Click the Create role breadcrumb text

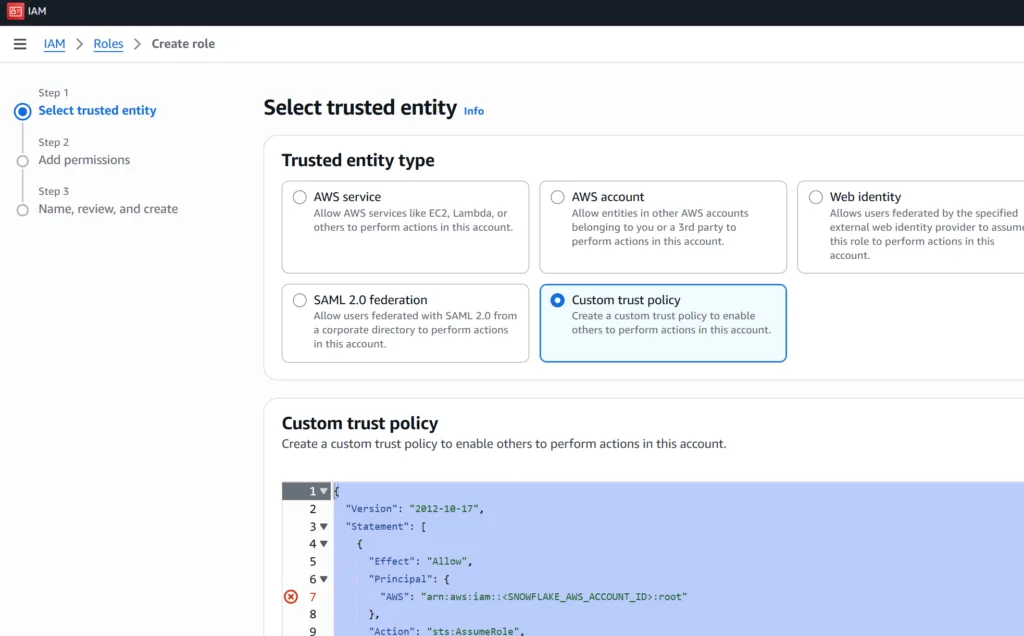click(x=184, y=44)
